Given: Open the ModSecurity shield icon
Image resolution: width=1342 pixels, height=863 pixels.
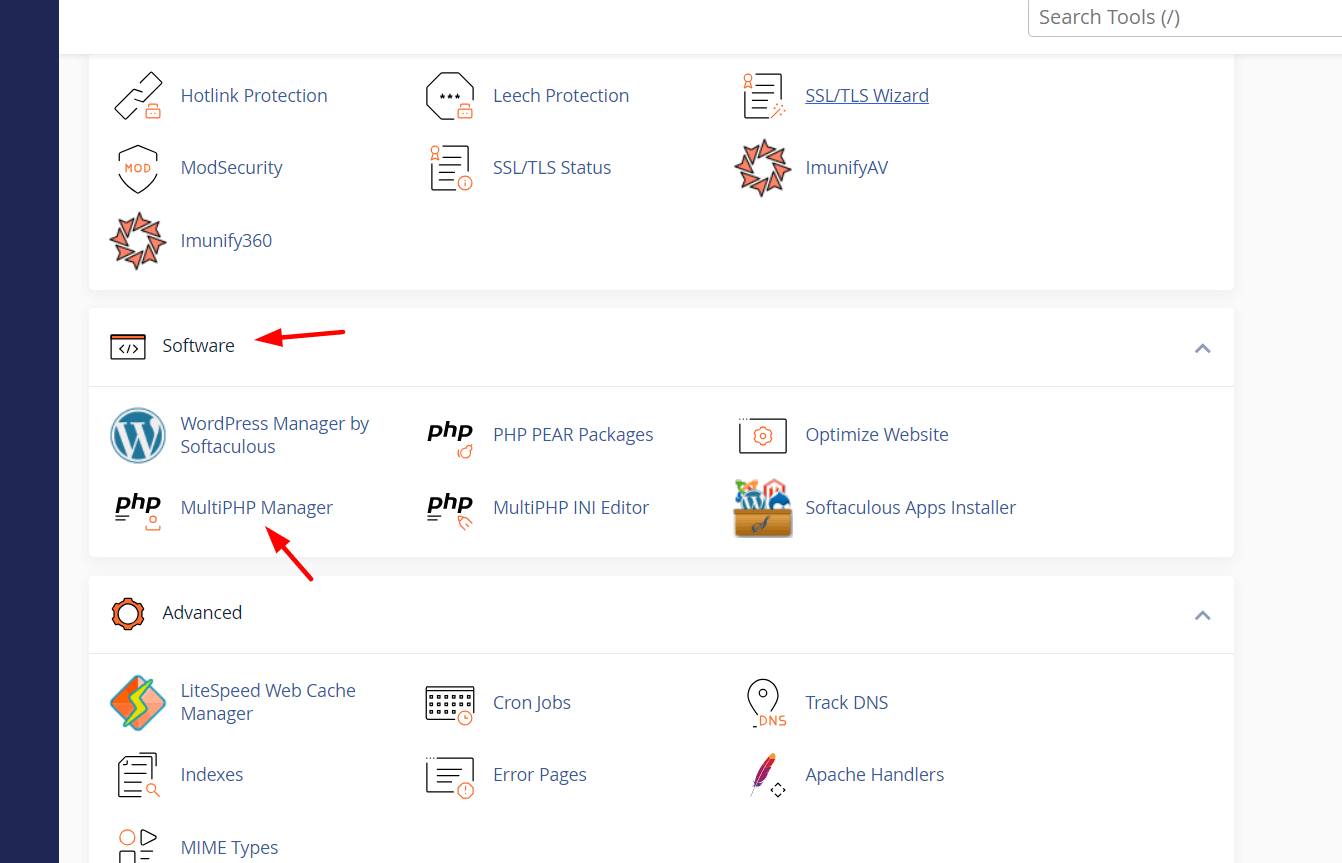Looking at the screenshot, I should pyautogui.click(x=138, y=168).
